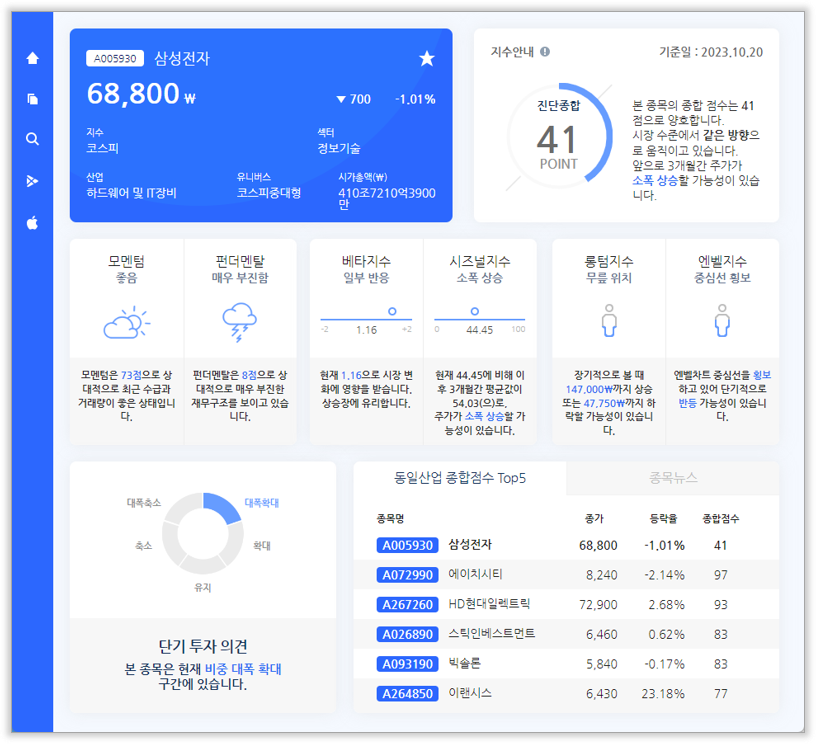Click the blue 대폭확대 donut segment
This screenshot has width=816, height=744.
(x=223, y=507)
